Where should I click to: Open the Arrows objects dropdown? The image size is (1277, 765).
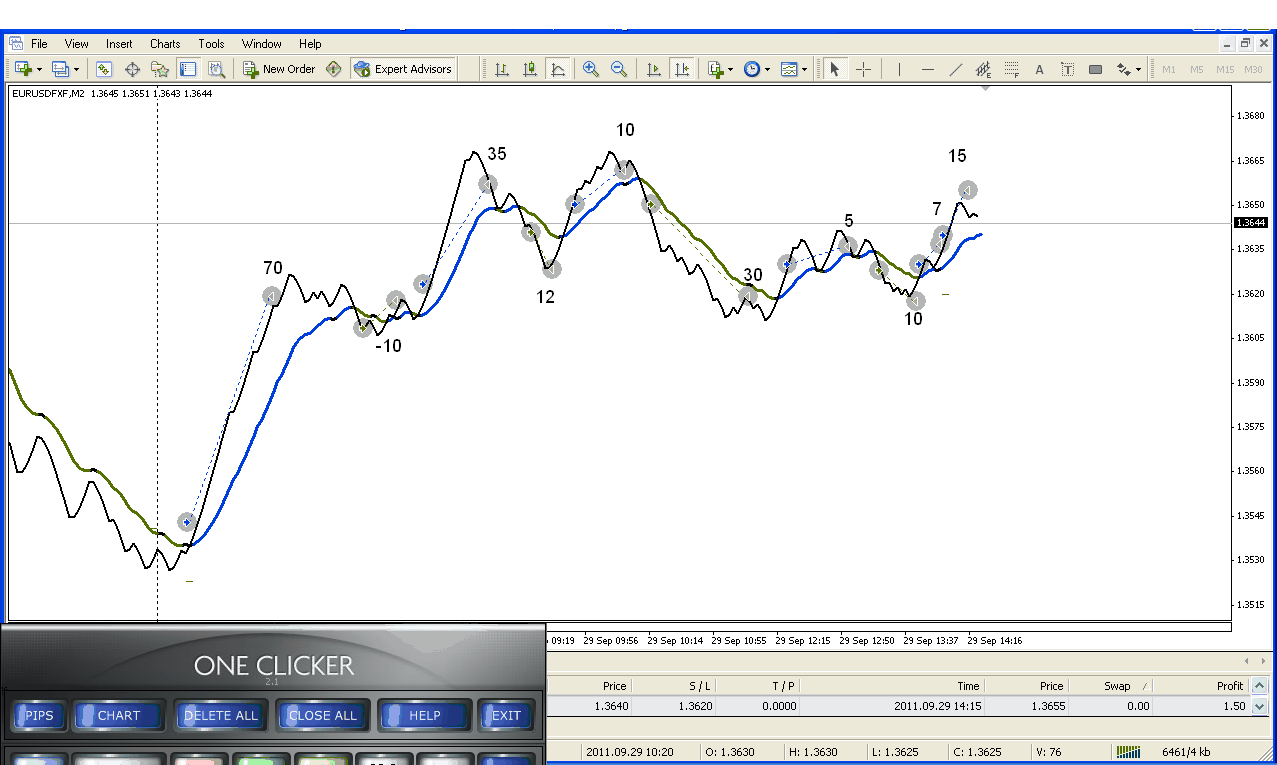pos(1129,69)
